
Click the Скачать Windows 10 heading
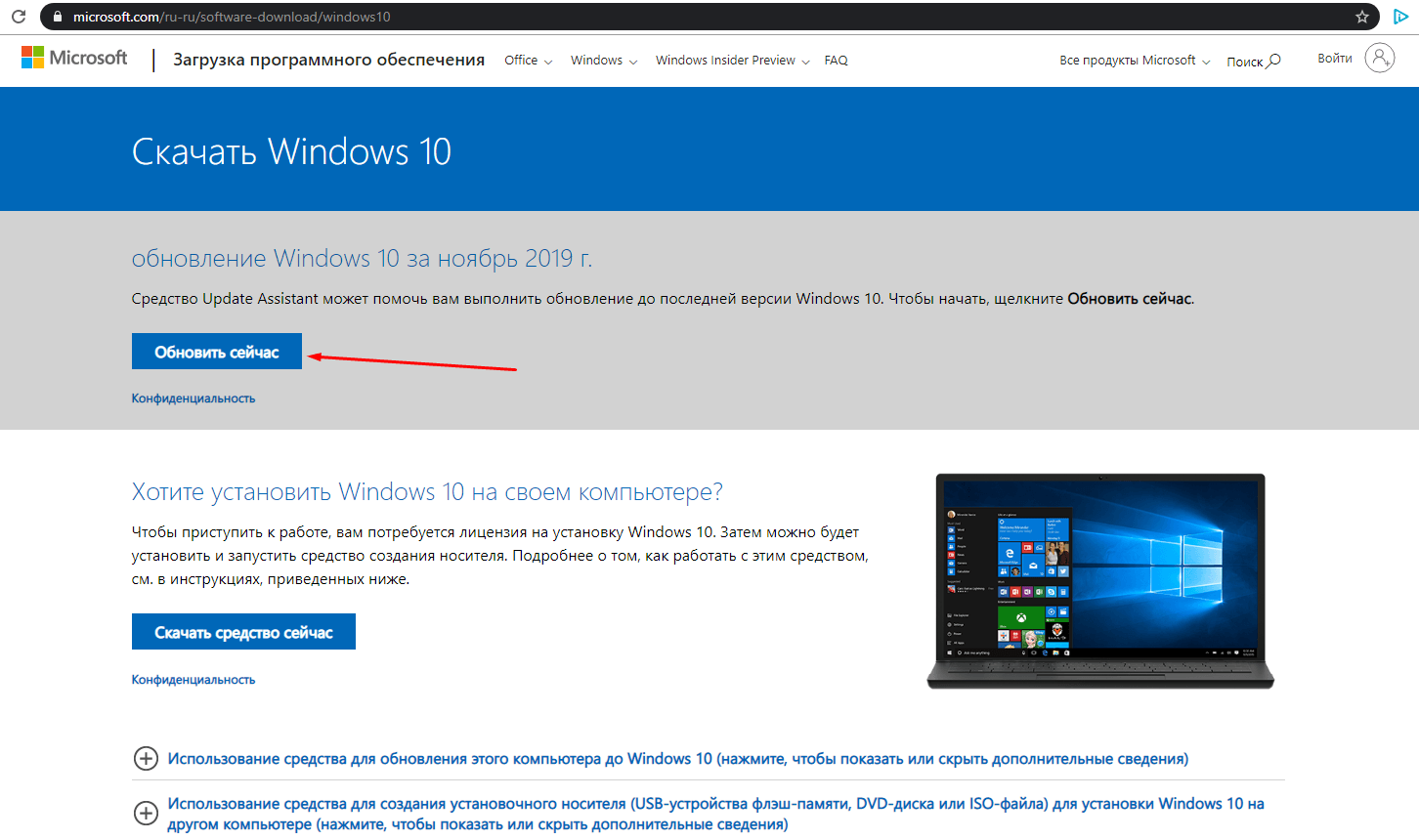tap(291, 151)
